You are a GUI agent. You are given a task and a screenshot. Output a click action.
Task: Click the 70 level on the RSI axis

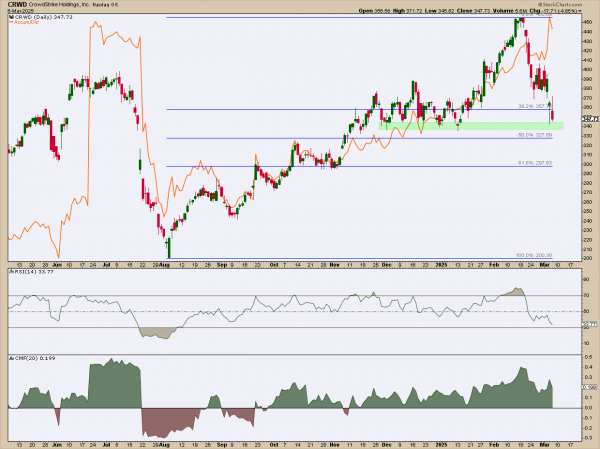click(x=587, y=295)
